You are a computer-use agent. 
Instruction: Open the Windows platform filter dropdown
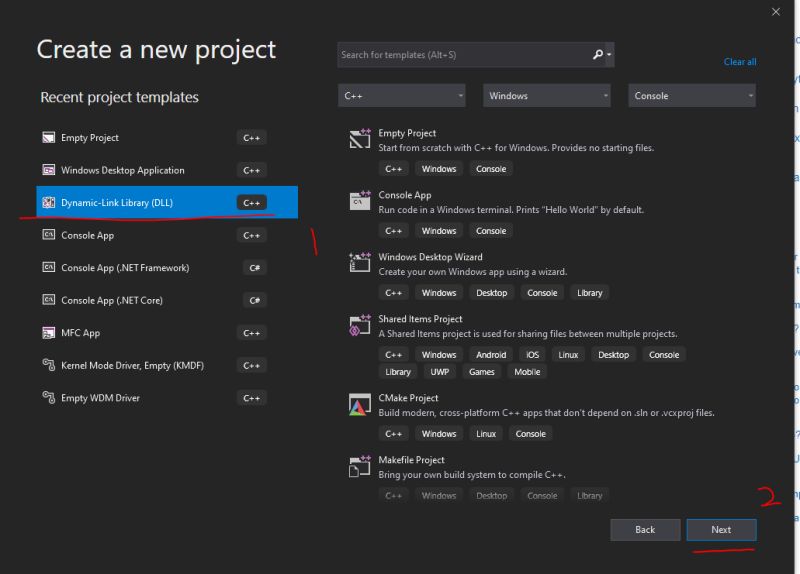click(547, 96)
